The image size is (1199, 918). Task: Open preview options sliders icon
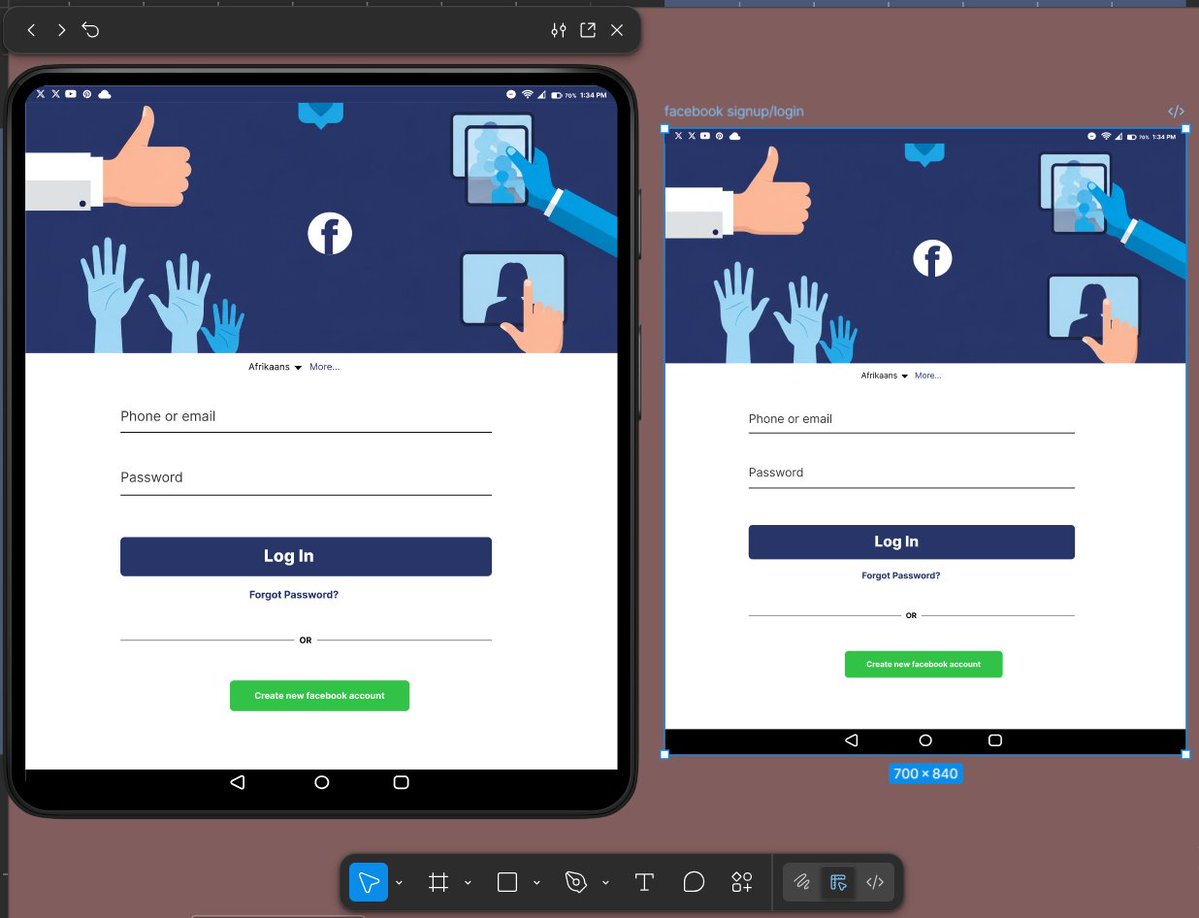coord(559,30)
